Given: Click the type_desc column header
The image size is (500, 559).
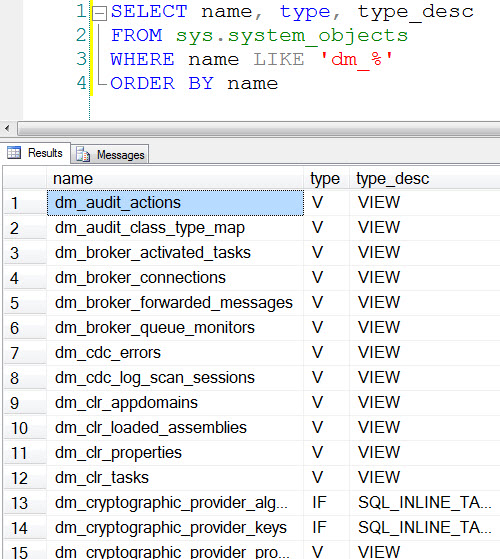Looking at the screenshot, I should 425,178.
